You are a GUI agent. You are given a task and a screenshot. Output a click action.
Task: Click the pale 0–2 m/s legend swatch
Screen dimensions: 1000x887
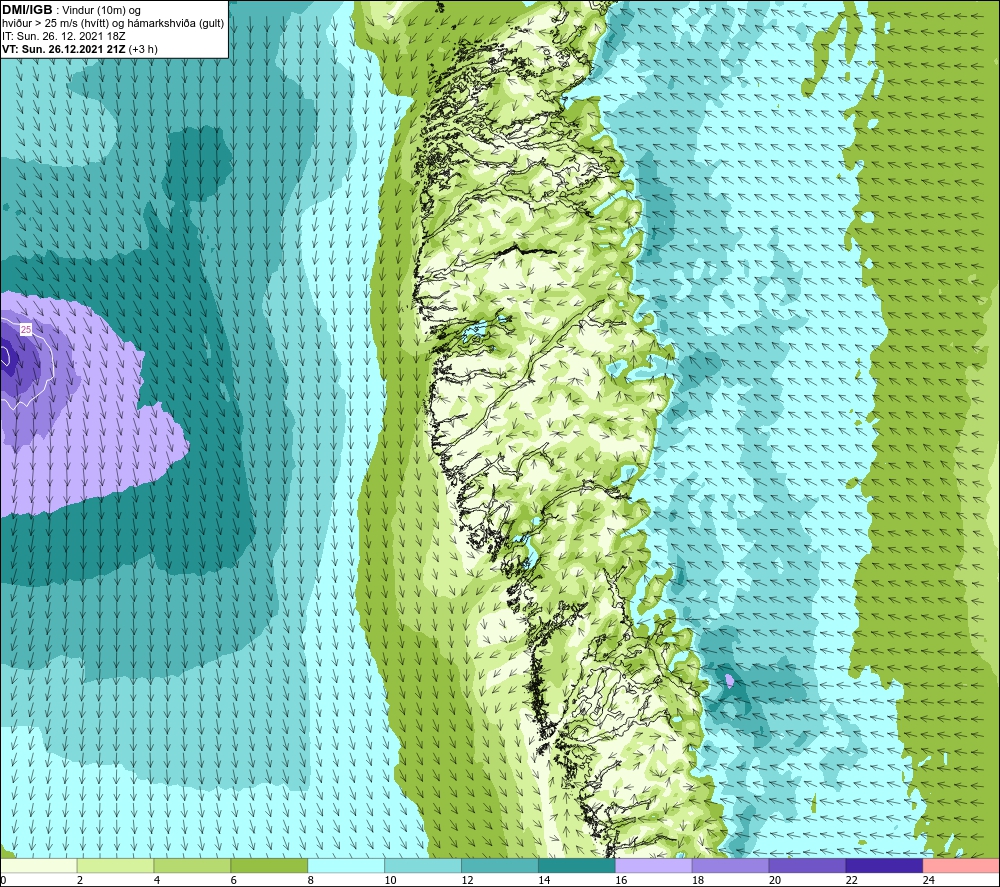tap(39, 865)
